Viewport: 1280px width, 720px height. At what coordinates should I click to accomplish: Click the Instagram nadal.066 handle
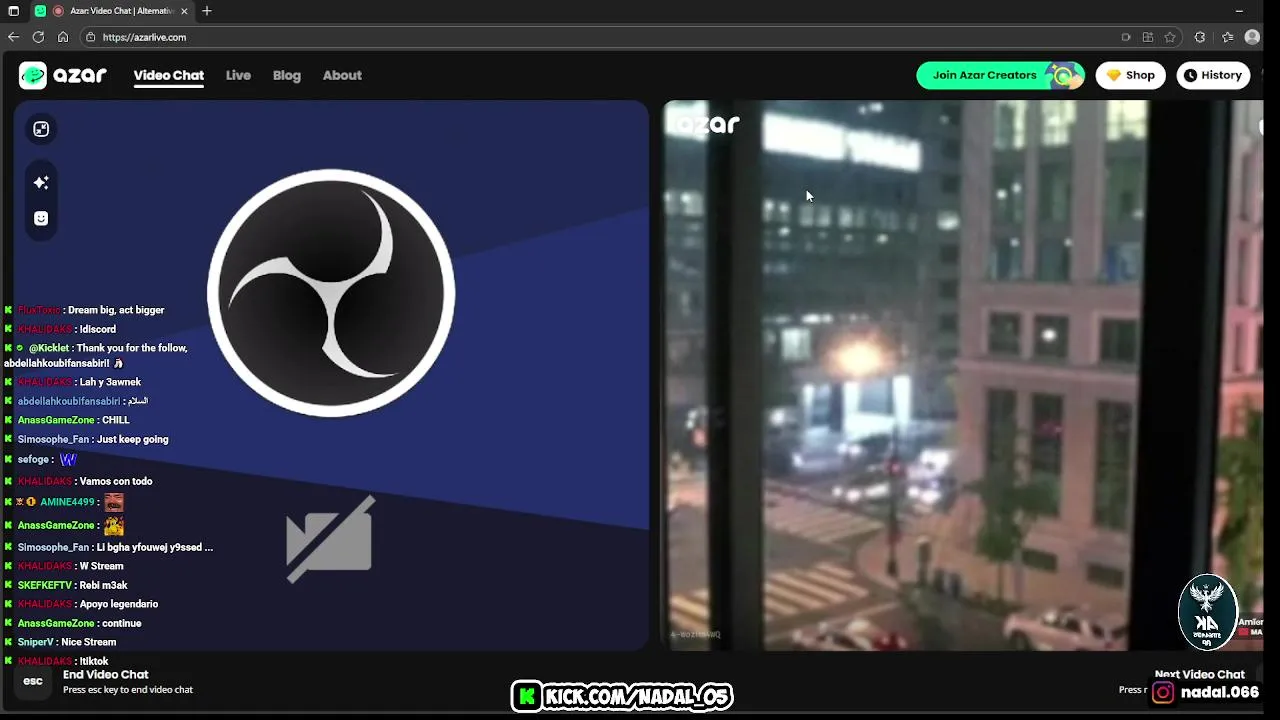pos(1206,692)
